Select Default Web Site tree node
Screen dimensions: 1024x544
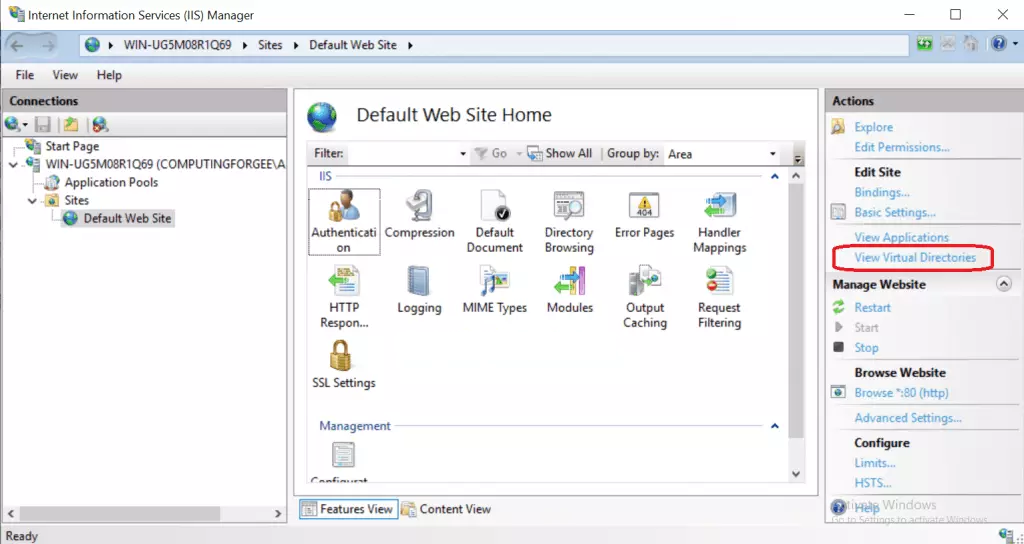click(x=127, y=218)
